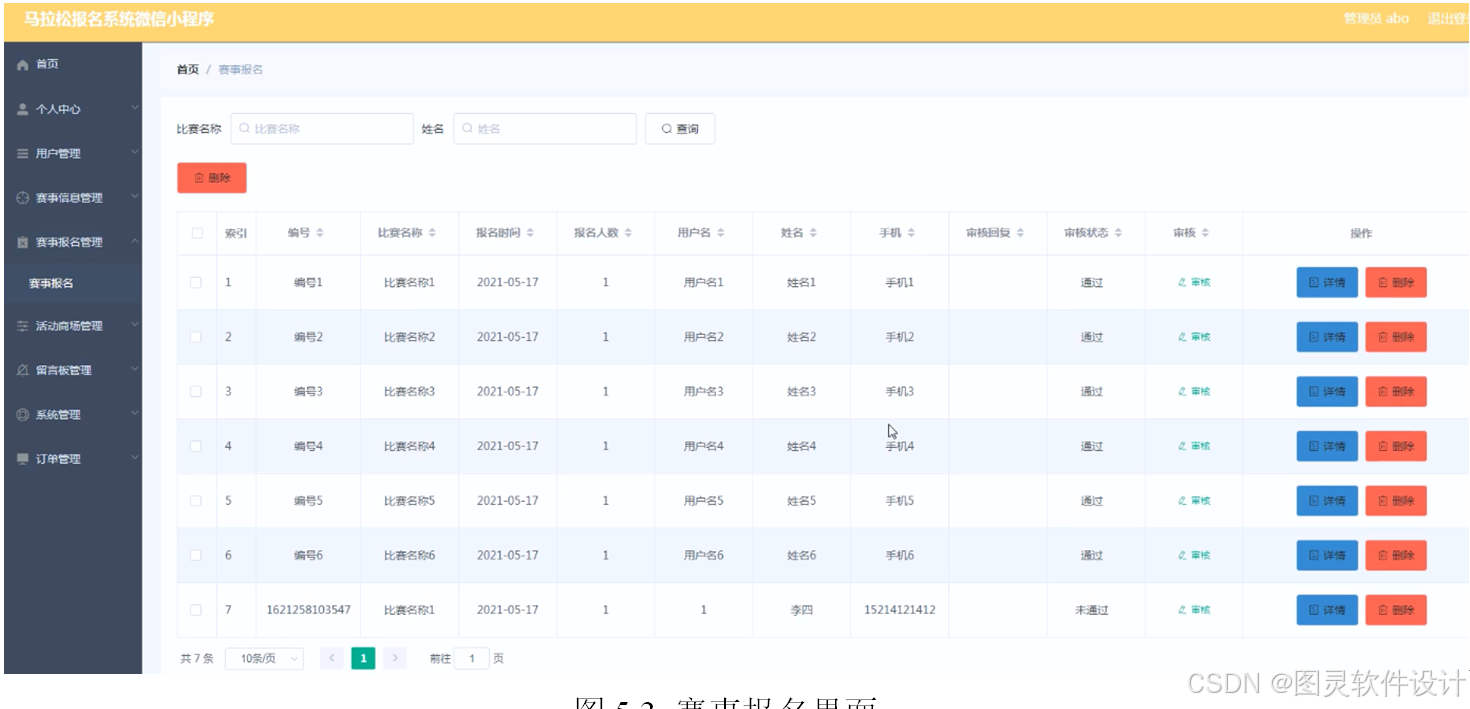The width and height of the screenshot is (1470, 709).
Task: Click the icon beside 赛事信息管理
Action: pyautogui.click(x=23, y=198)
